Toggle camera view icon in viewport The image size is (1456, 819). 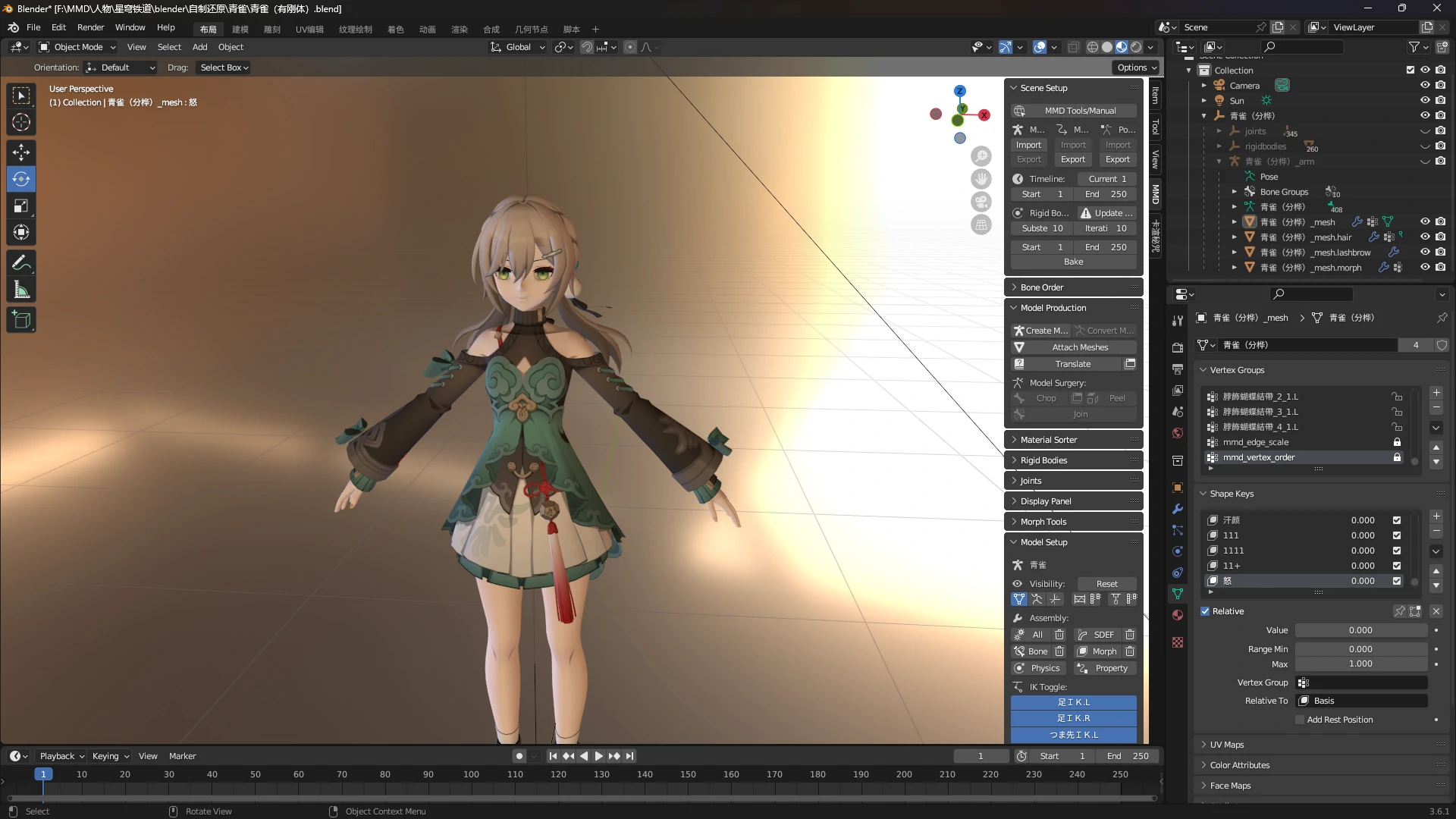pyautogui.click(x=981, y=202)
